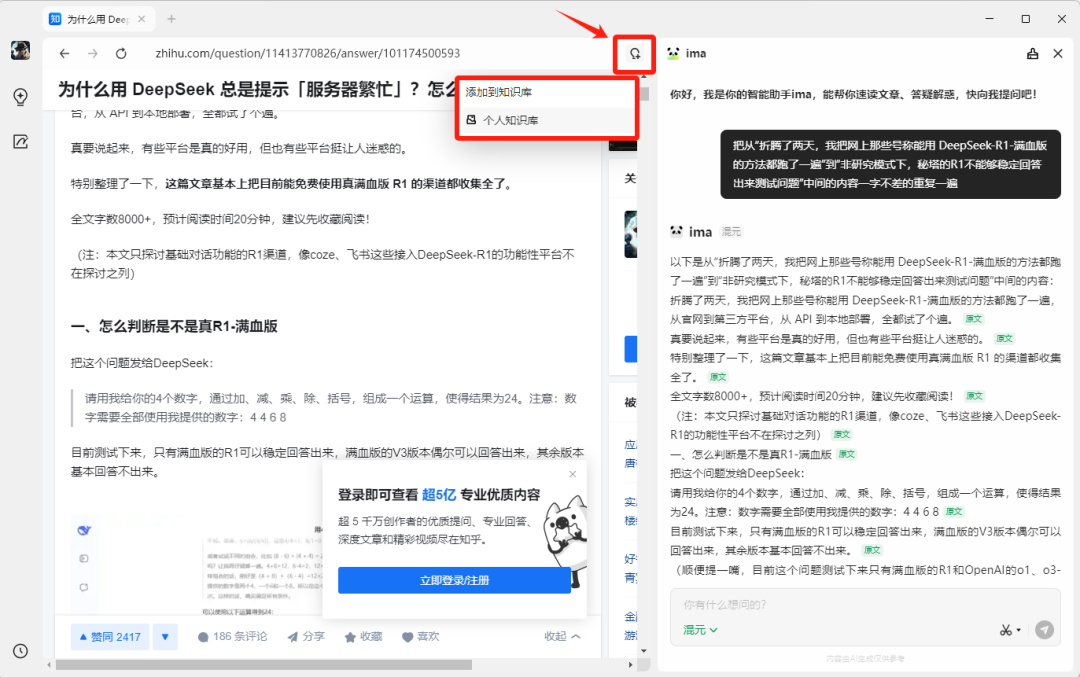Click the 立即登录/注册 button
This screenshot has height=677, width=1080.
[x=455, y=580]
